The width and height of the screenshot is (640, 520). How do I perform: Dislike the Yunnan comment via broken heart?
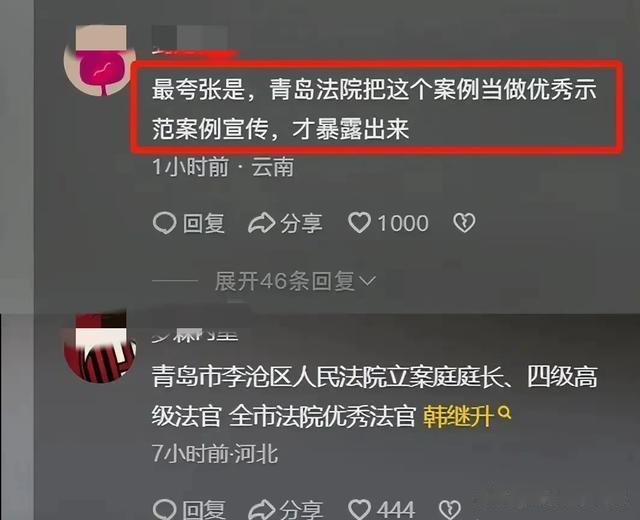[x=464, y=223]
